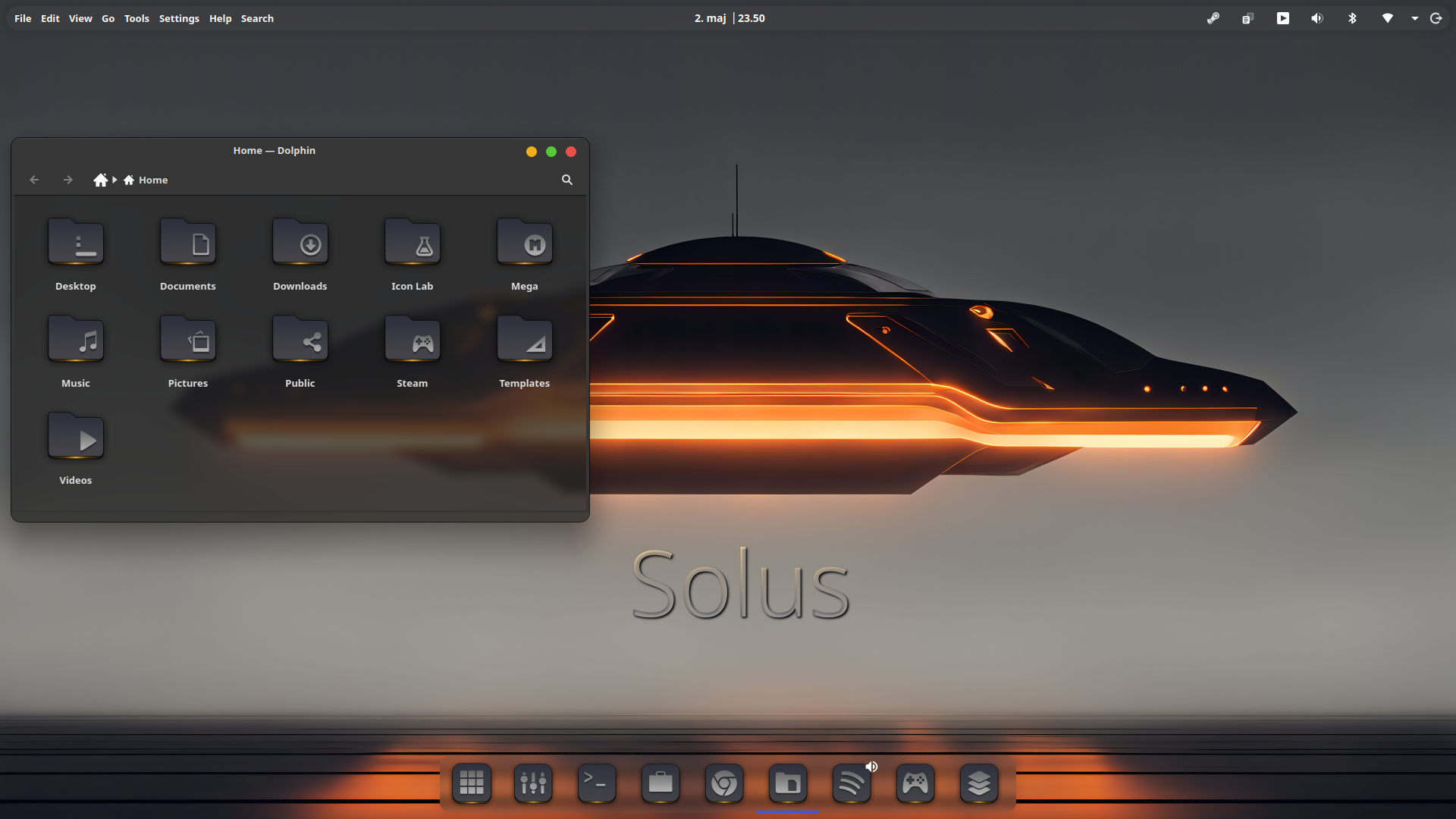The height and width of the screenshot is (819, 1456).
Task: Select the Music folder
Action: [76, 351]
